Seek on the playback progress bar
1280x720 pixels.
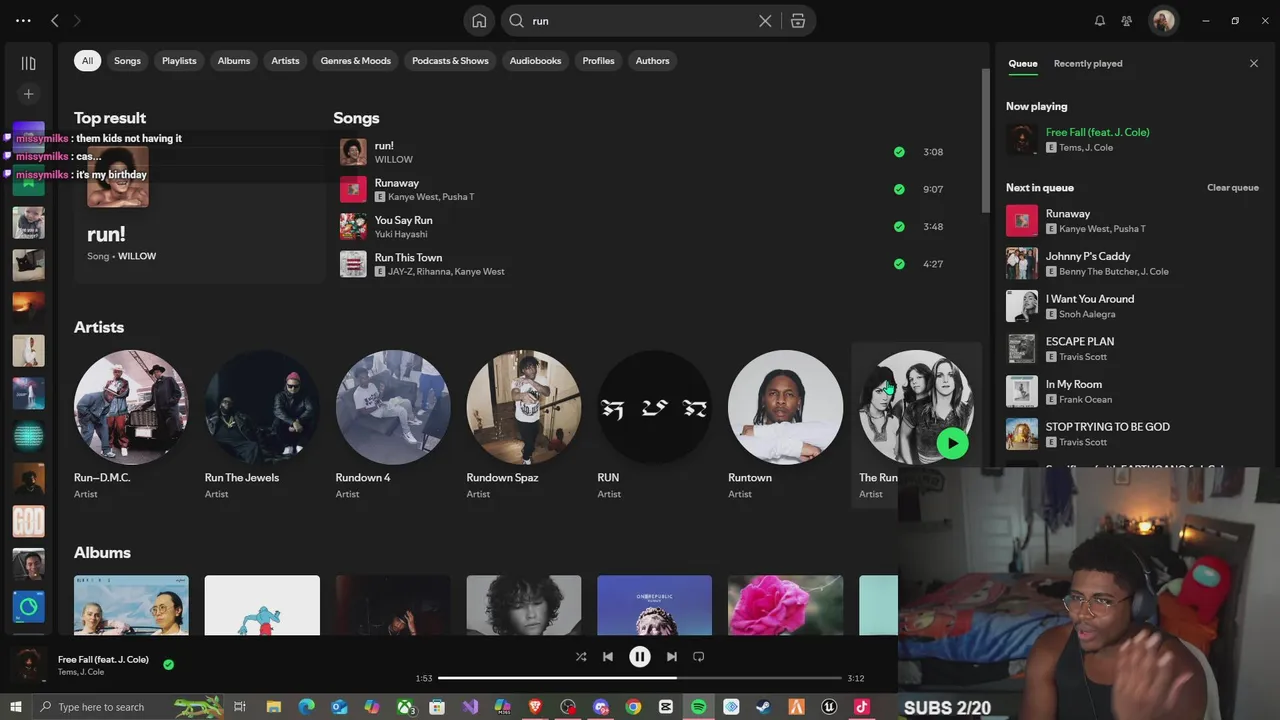click(x=640, y=678)
